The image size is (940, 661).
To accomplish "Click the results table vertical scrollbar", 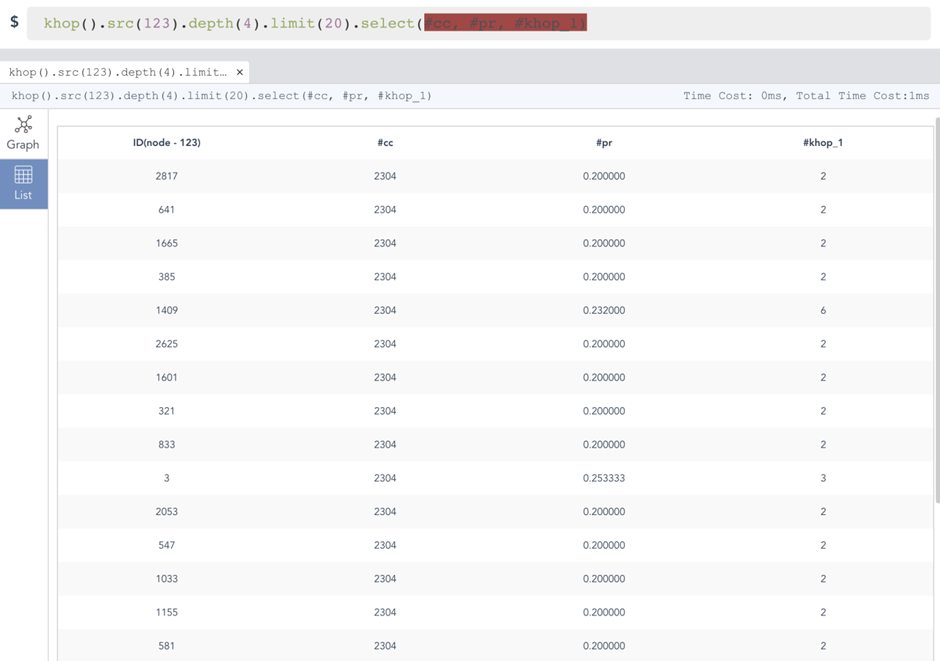I will click(937, 310).
